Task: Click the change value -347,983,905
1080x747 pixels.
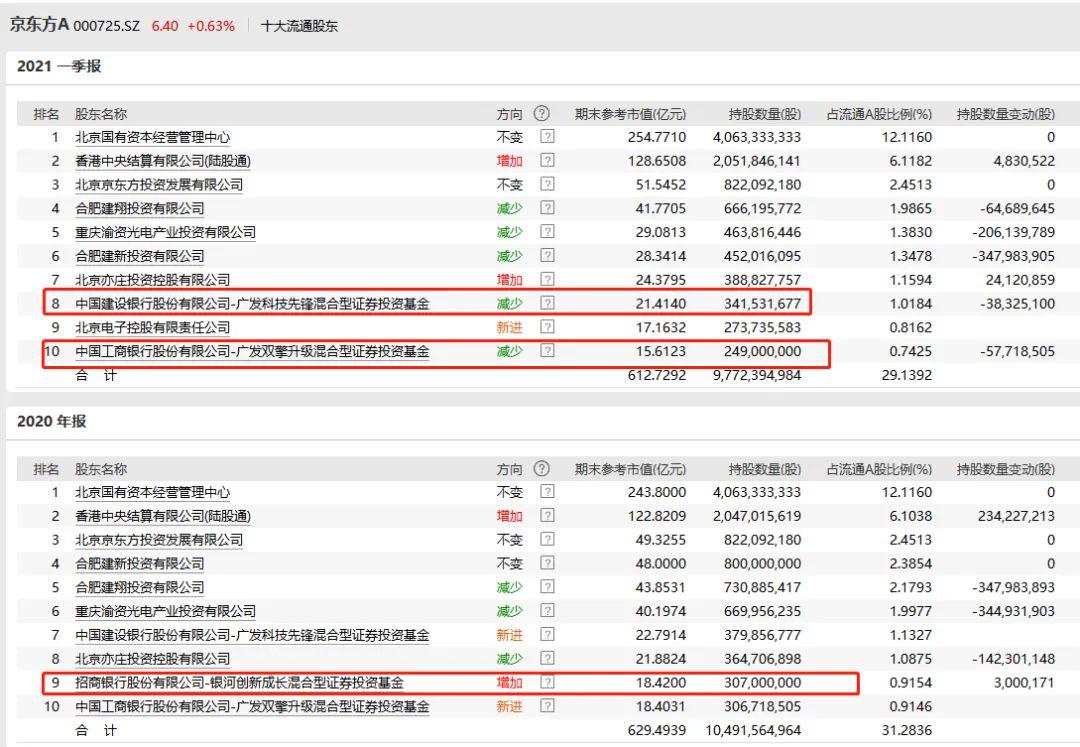Action: tap(1013, 256)
